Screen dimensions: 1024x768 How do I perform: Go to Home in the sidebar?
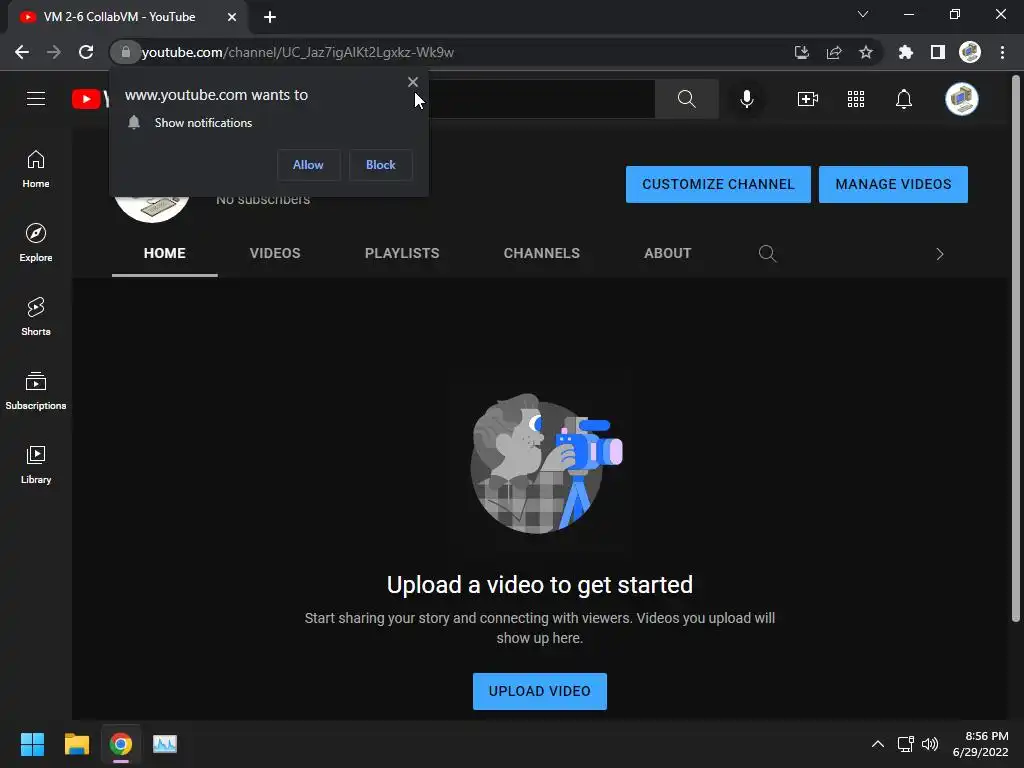tap(36, 169)
